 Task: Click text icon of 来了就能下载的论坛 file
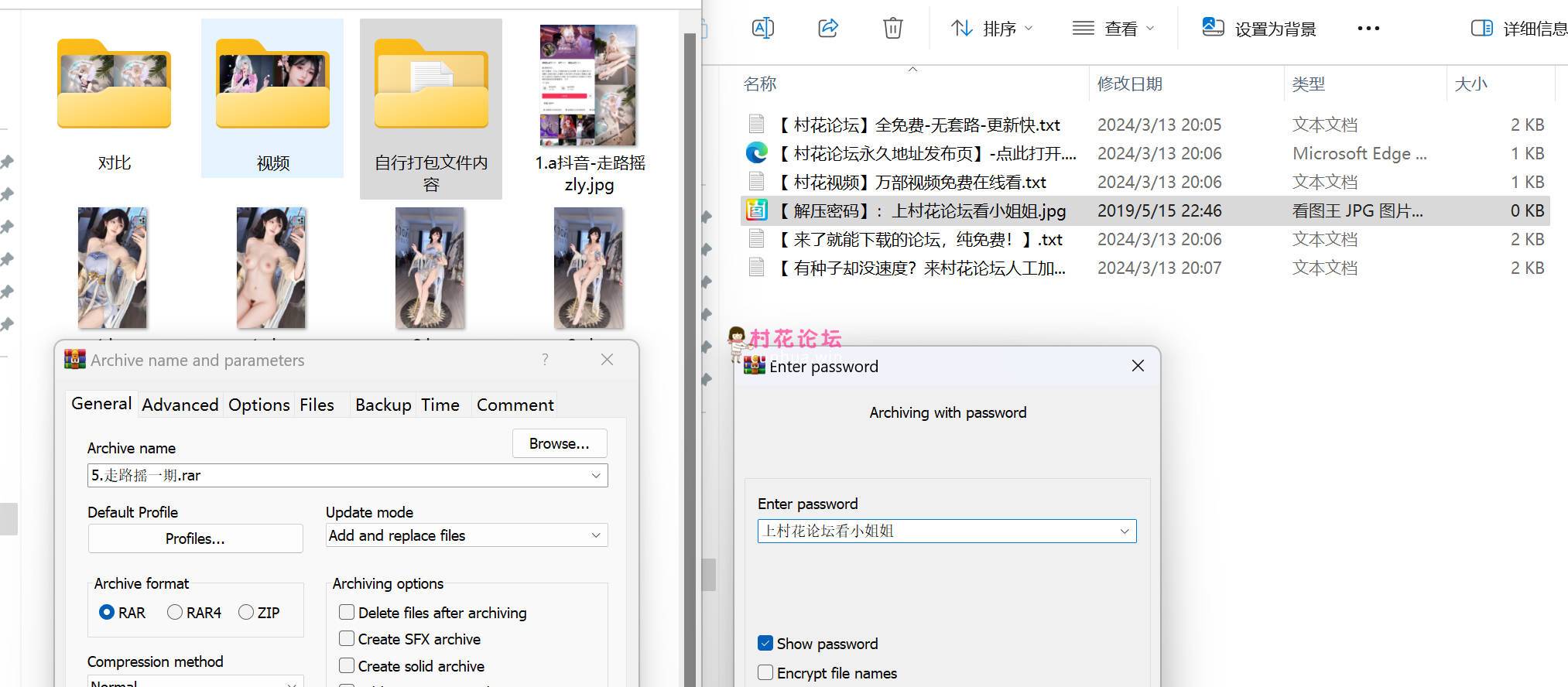point(756,239)
